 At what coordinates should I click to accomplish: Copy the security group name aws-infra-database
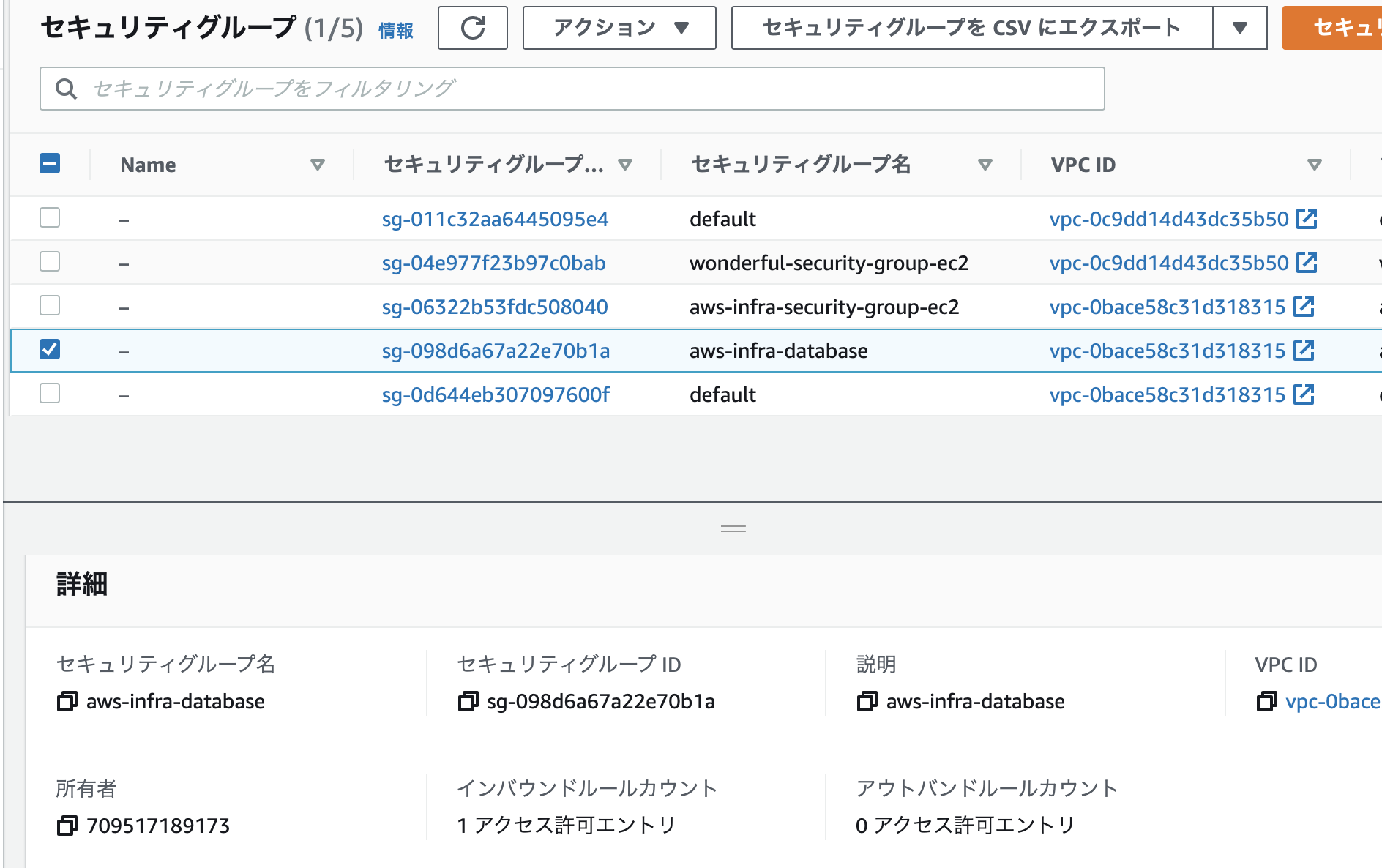[67, 701]
